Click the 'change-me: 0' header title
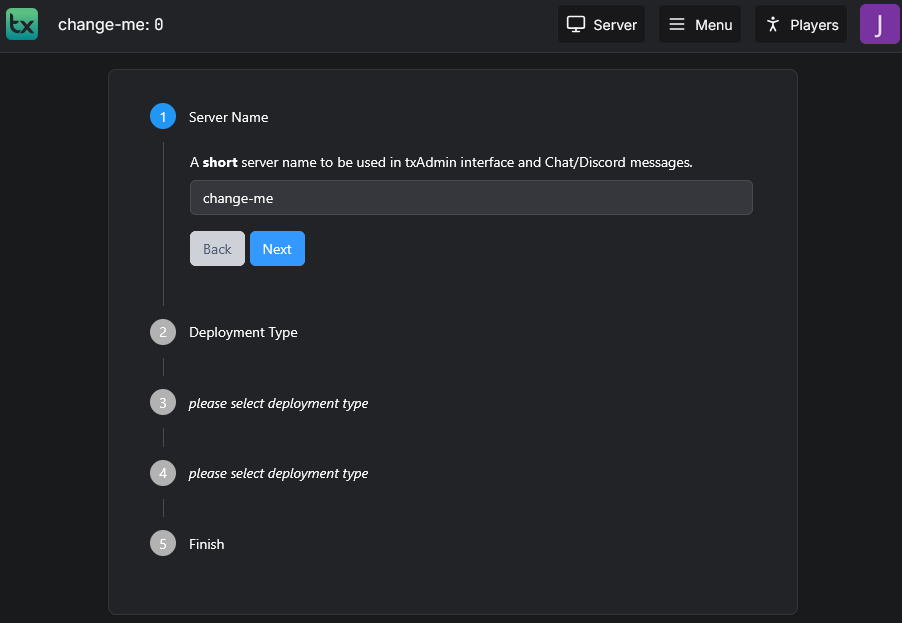This screenshot has height=623, width=902. point(110,24)
